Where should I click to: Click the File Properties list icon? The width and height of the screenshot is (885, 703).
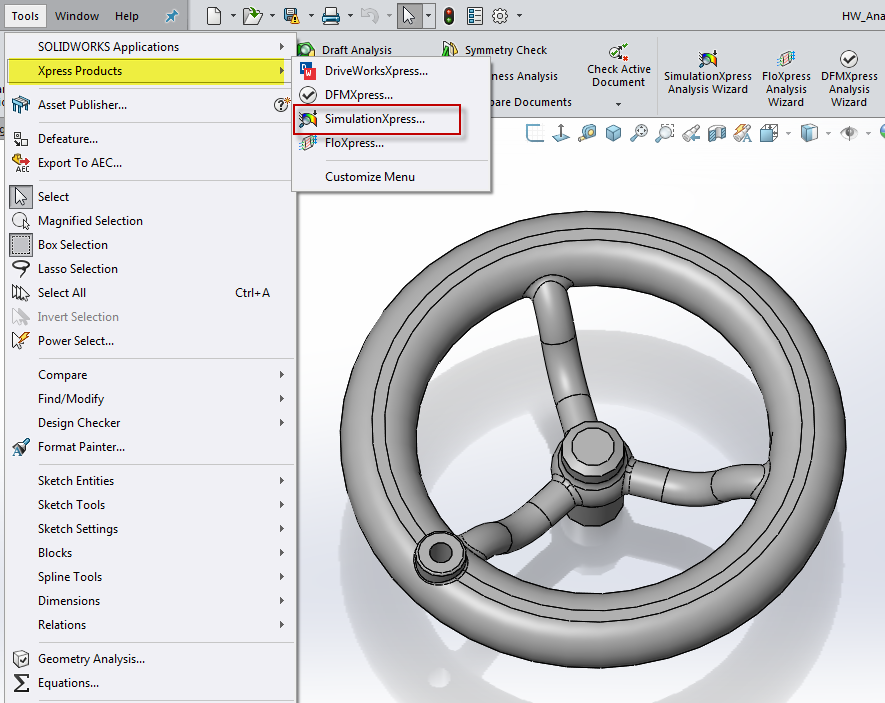pyautogui.click(x=475, y=16)
